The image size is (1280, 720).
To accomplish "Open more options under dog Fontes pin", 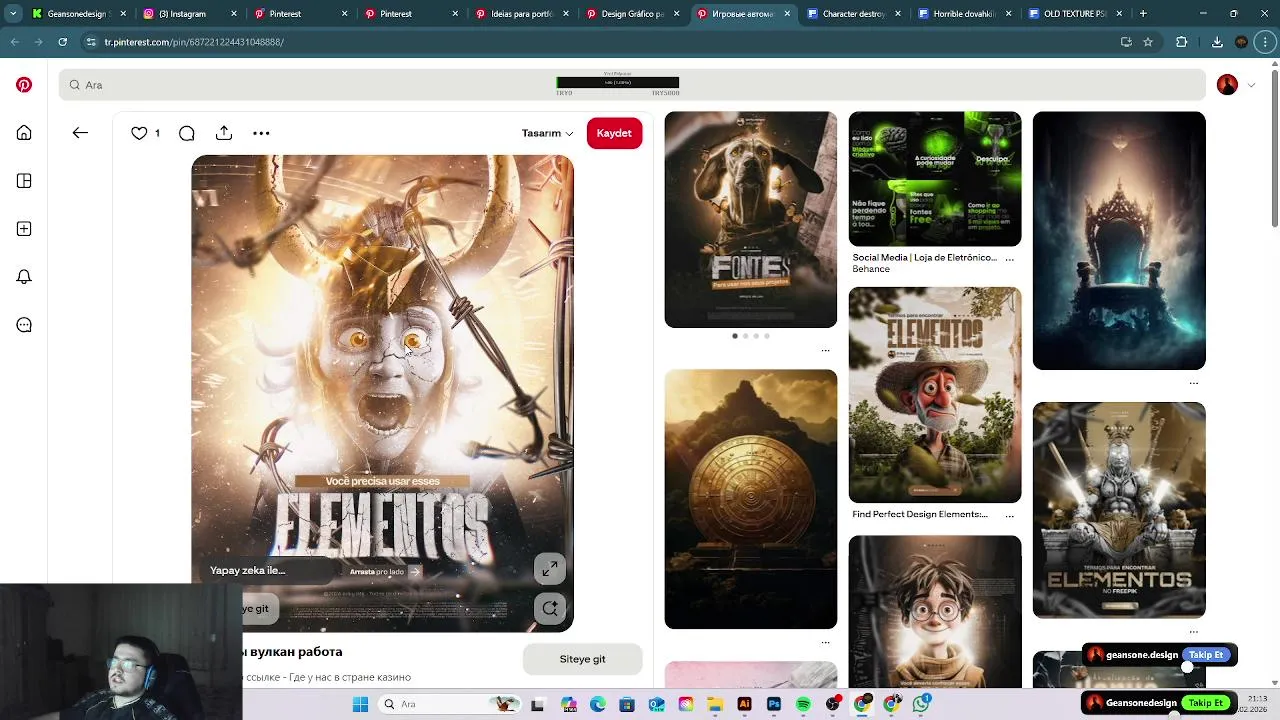I will [825, 350].
